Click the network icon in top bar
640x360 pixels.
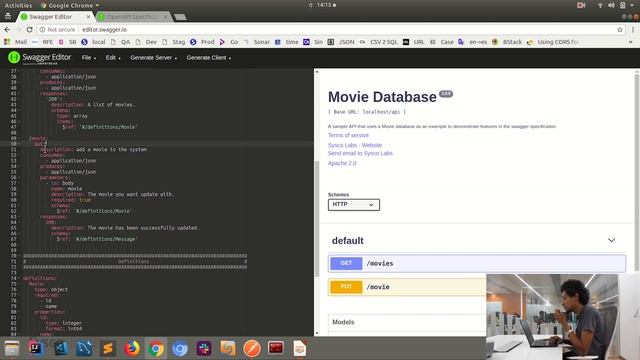point(600,5)
